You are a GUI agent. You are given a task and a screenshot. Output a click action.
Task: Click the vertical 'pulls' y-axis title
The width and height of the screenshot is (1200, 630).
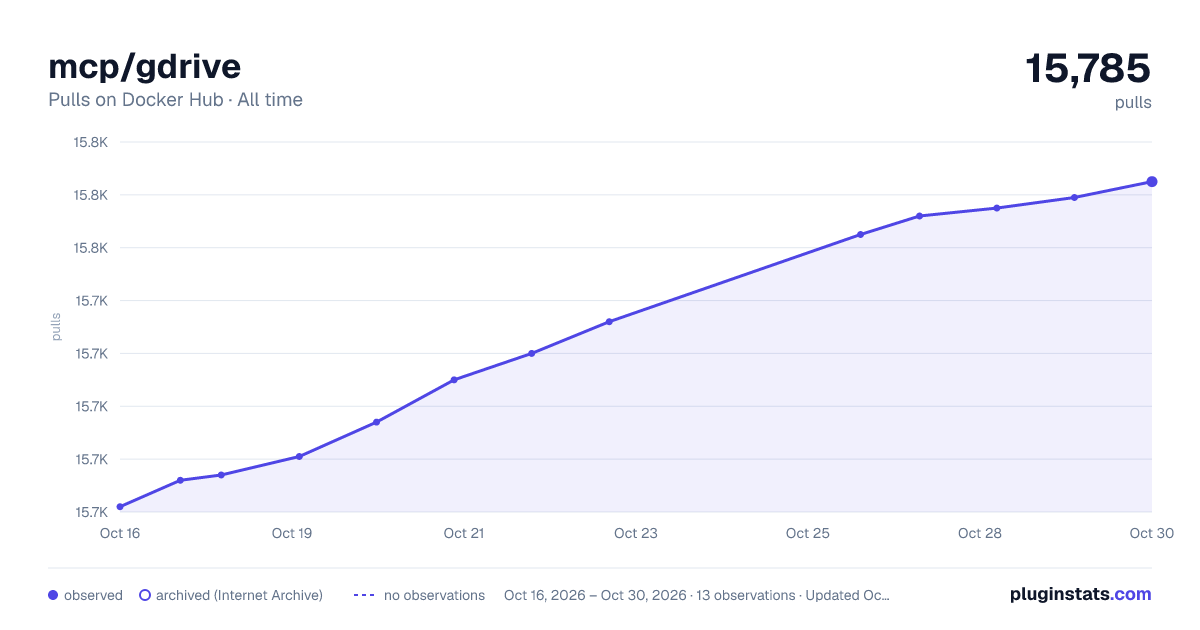coord(57,327)
